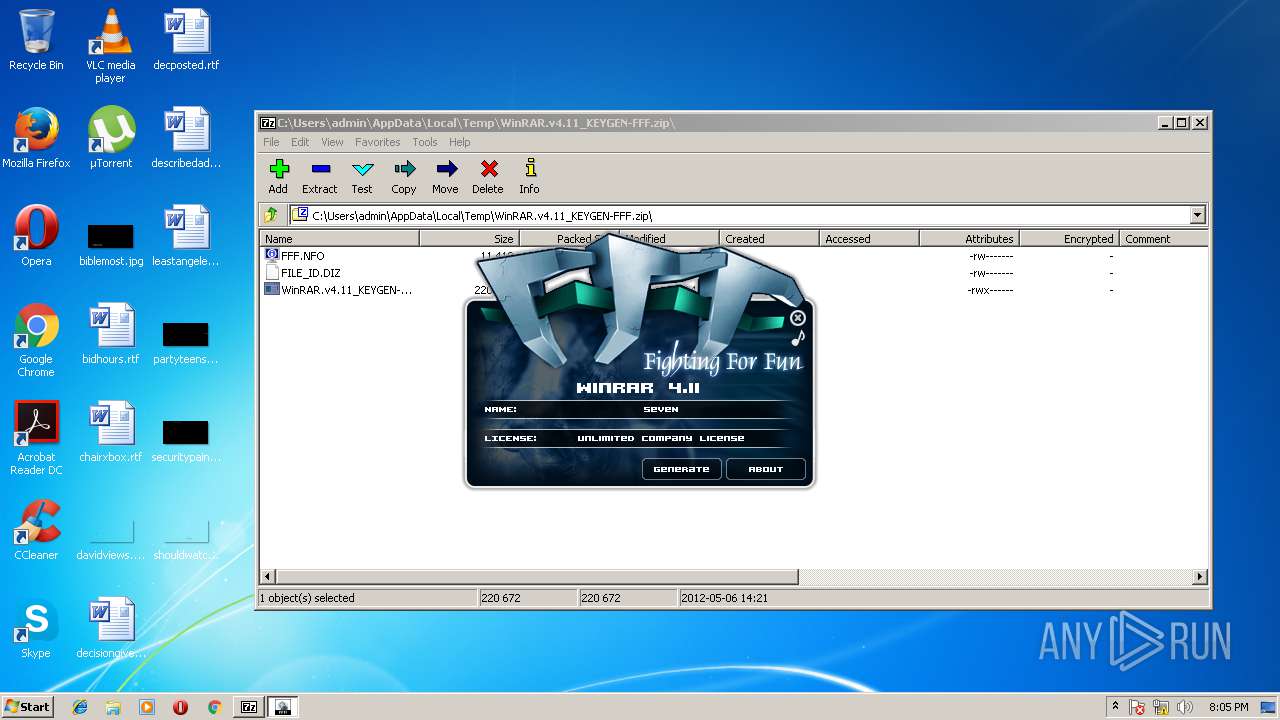Open µTorrent desktop shortcut
Screen dimensions: 1280x720
point(110,138)
